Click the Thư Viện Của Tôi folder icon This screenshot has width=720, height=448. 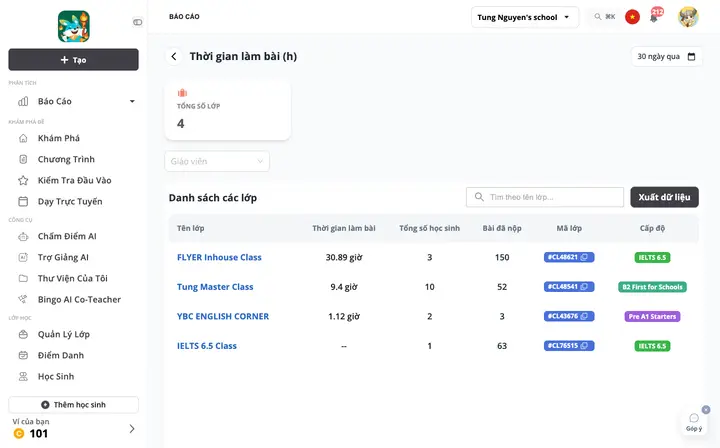click(23, 278)
